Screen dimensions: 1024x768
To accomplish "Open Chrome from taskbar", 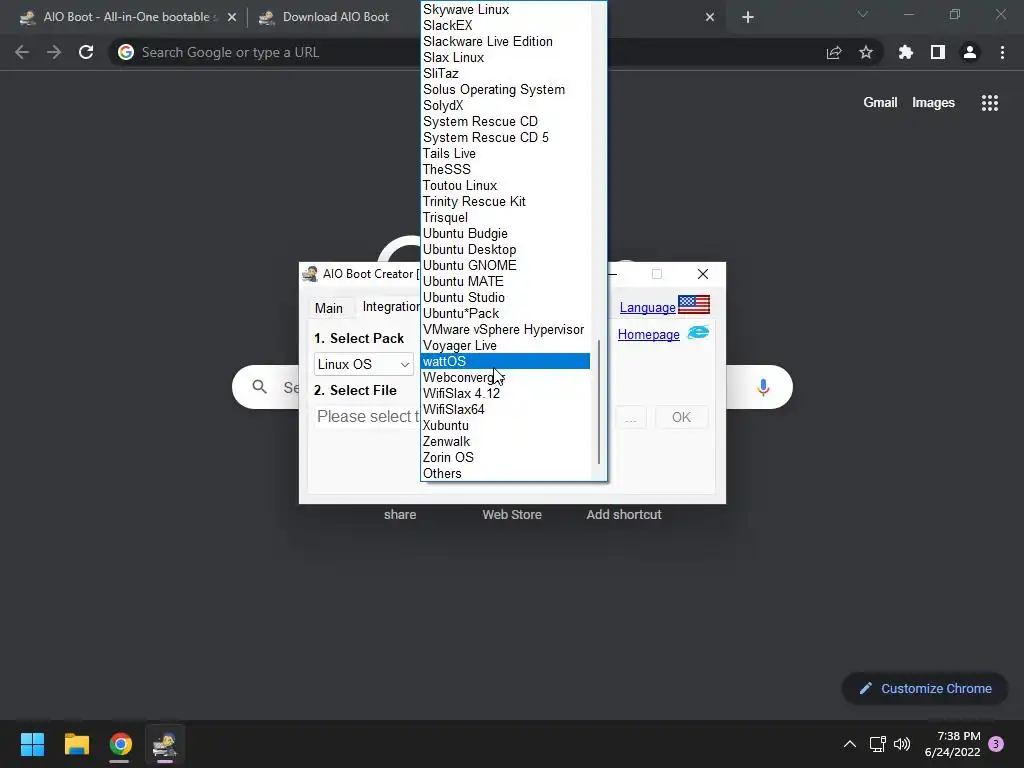I will [120, 744].
